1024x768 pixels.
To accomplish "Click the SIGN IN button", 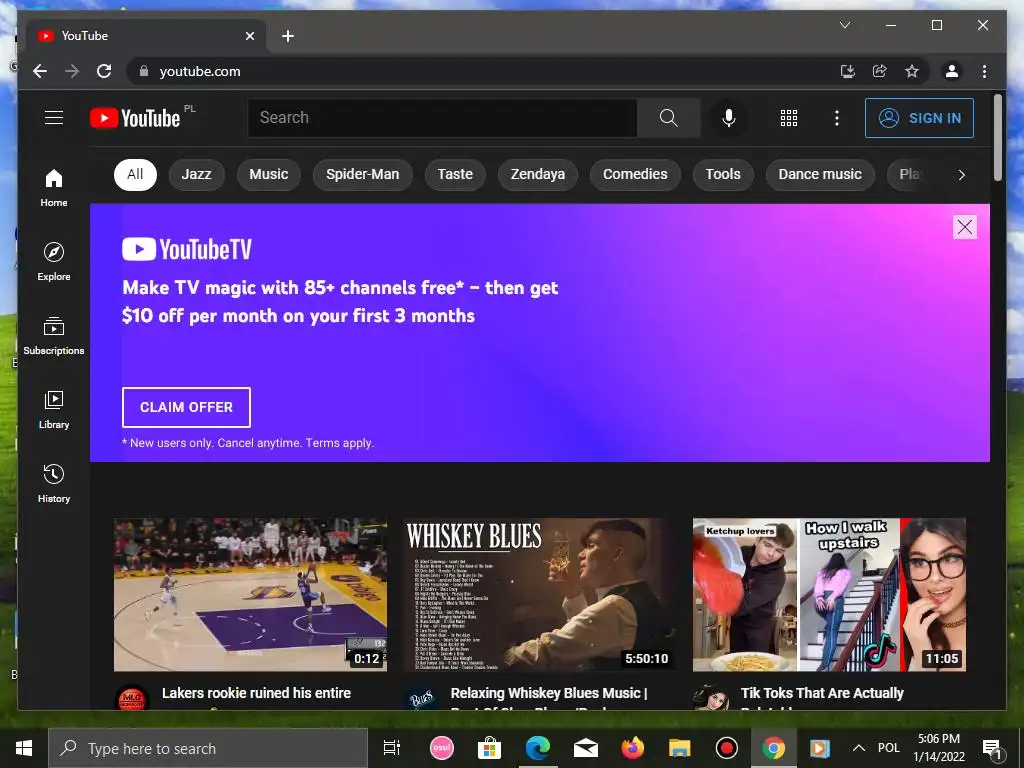I will pyautogui.click(x=919, y=118).
